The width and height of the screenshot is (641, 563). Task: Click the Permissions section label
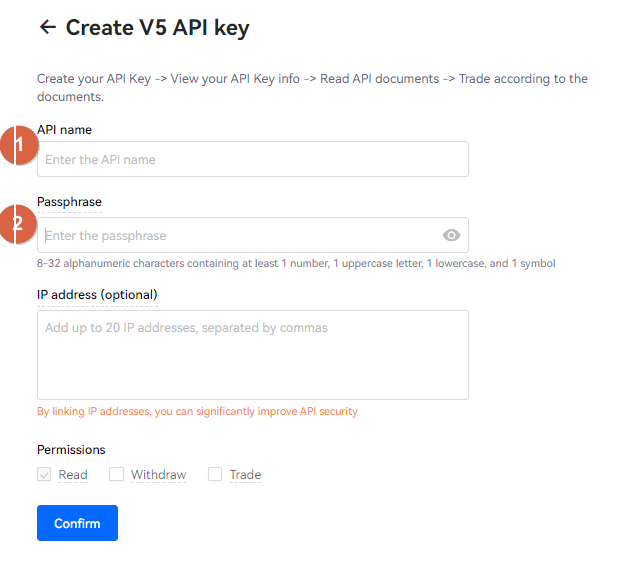pos(71,450)
